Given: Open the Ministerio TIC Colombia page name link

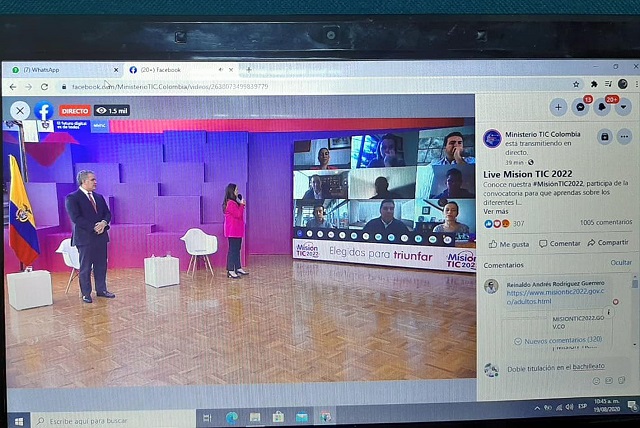Looking at the screenshot, I should 542,134.
